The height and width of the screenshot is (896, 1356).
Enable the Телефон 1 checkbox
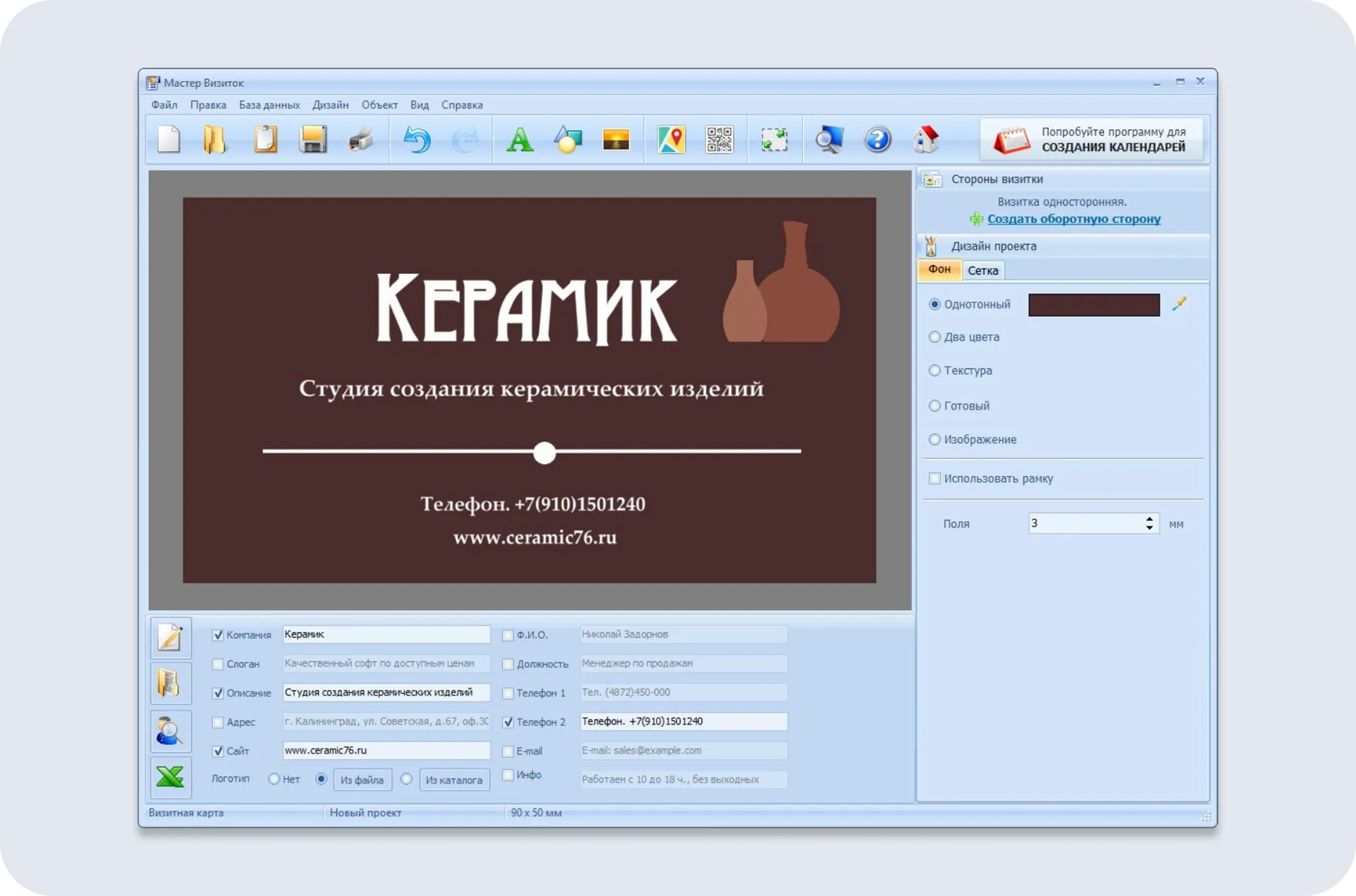point(507,693)
